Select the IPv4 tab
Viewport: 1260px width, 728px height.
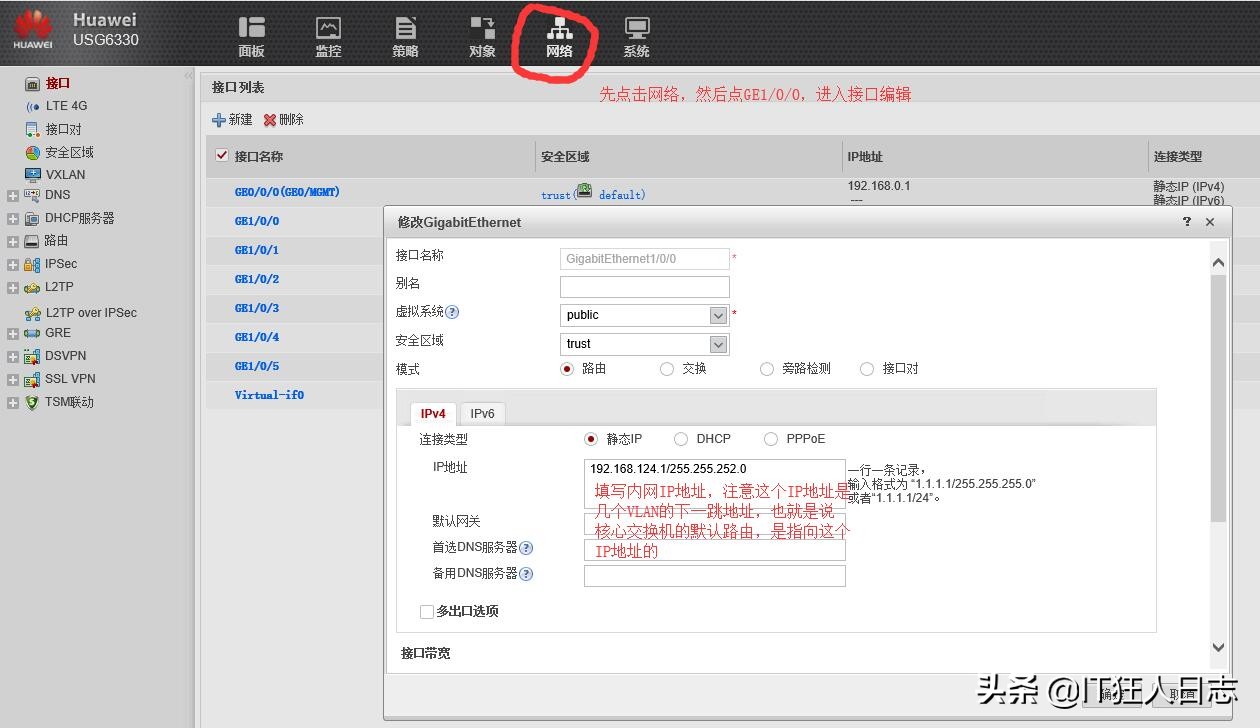tap(432, 413)
